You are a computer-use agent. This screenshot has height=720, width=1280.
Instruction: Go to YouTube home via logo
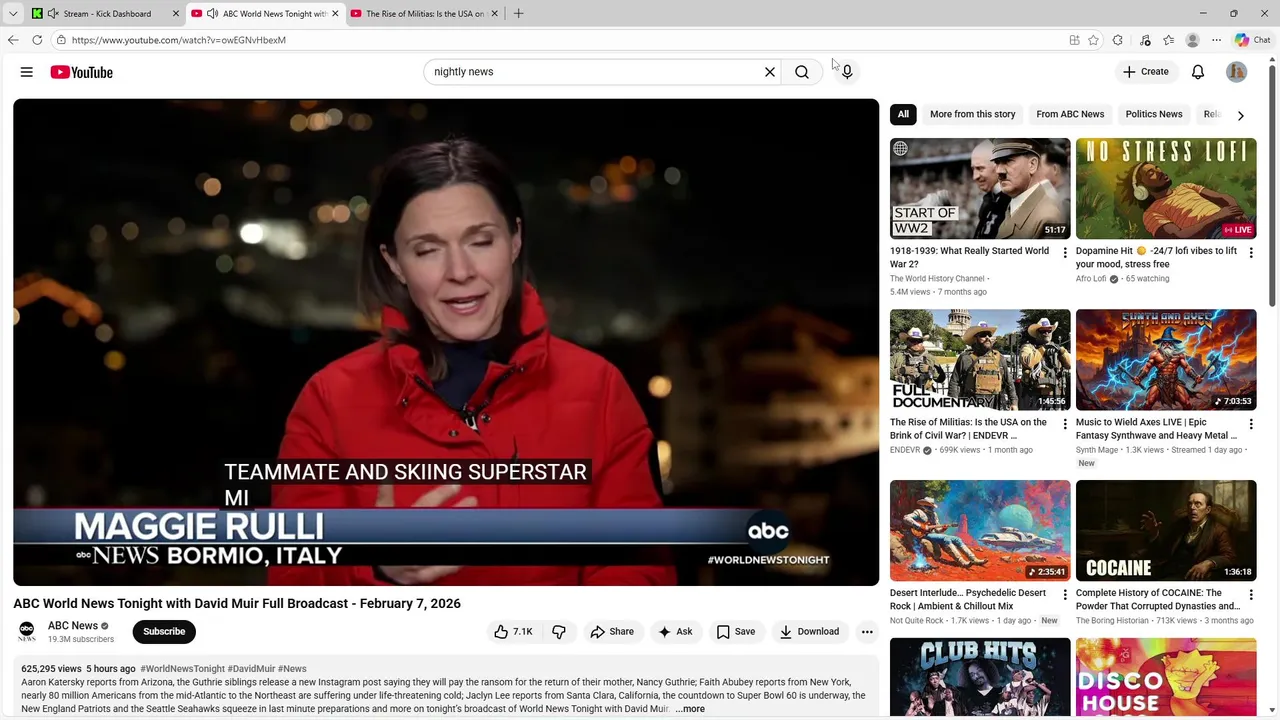point(81,72)
